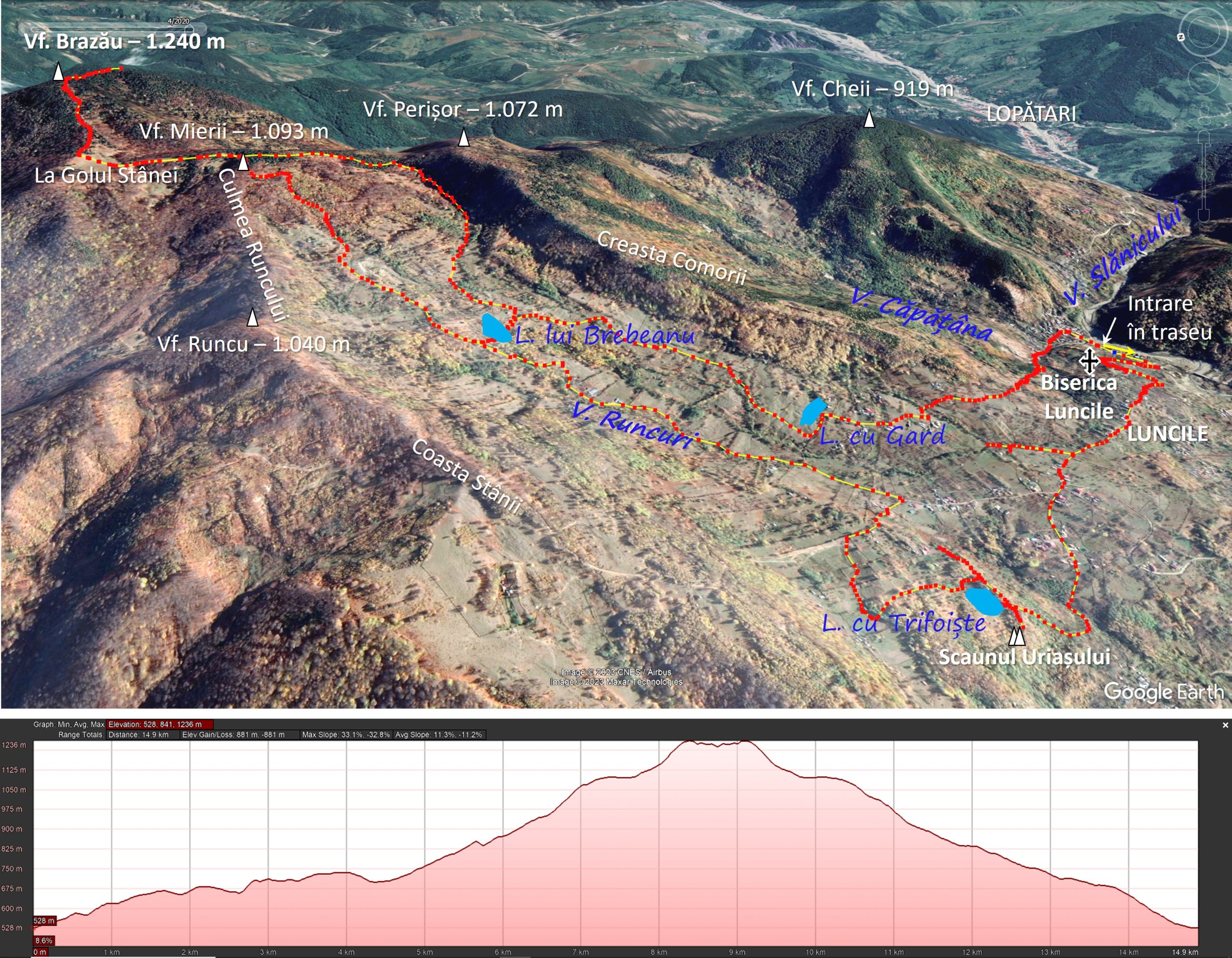The width and height of the screenshot is (1232, 958).
Task: Click the Biserica Luncile church cross icon
Action: [x=1089, y=360]
